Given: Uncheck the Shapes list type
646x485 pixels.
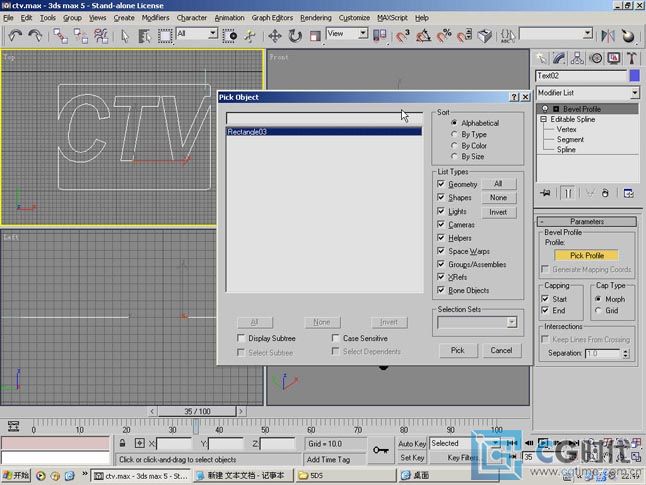Looking at the screenshot, I should click(x=441, y=197).
